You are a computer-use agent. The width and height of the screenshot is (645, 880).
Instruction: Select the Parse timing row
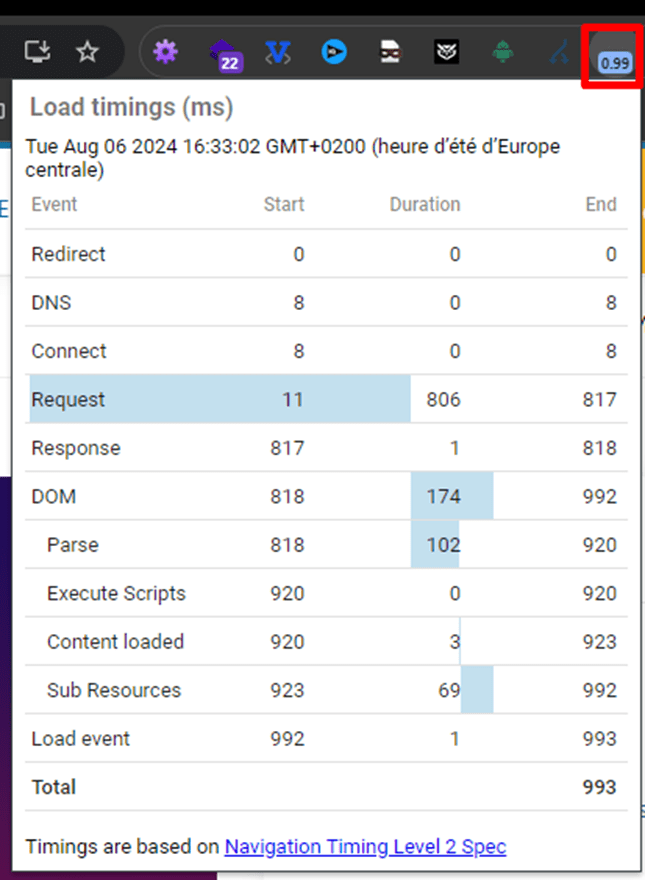point(72,545)
